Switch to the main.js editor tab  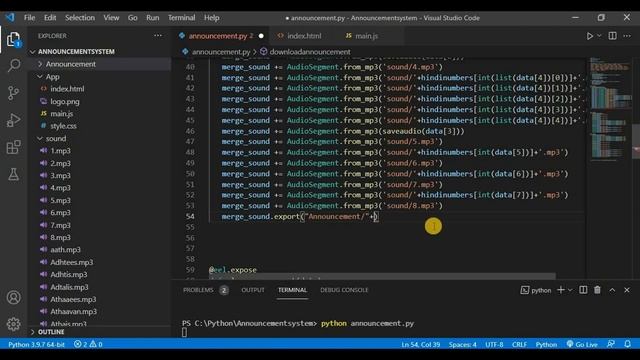[x=365, y=36]
